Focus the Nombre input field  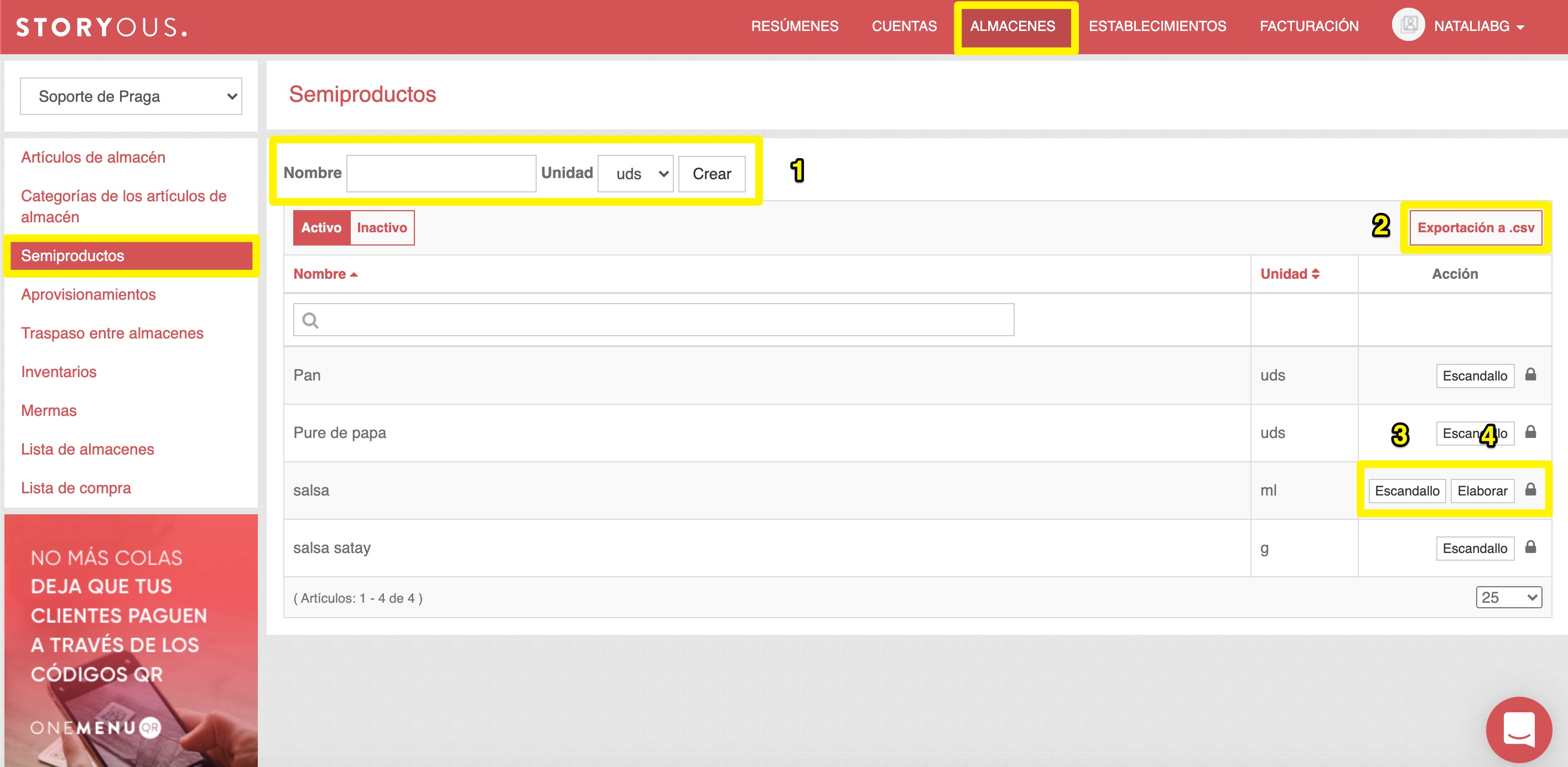pyautogui.click(x=441, y=174)
